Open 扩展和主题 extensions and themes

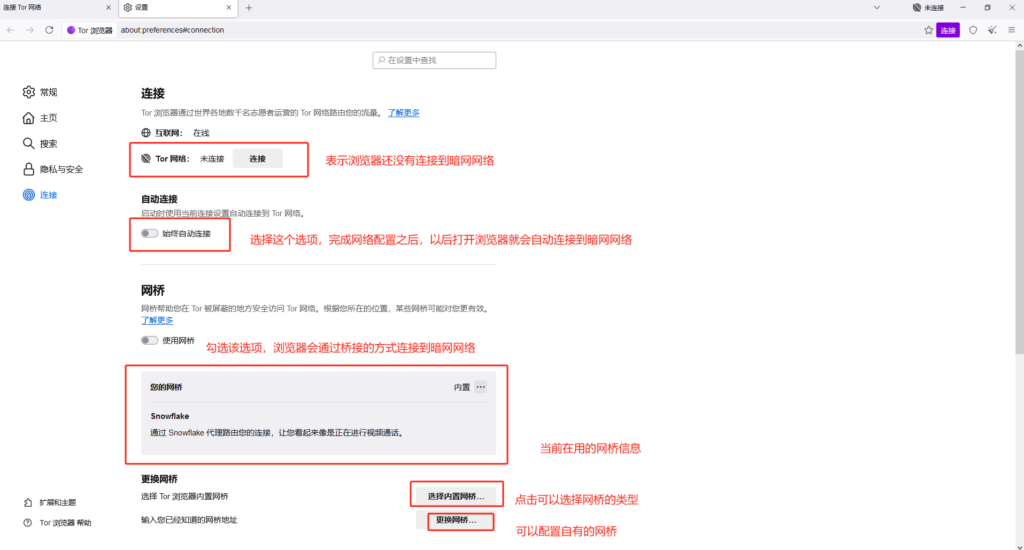tap(50, 502)
